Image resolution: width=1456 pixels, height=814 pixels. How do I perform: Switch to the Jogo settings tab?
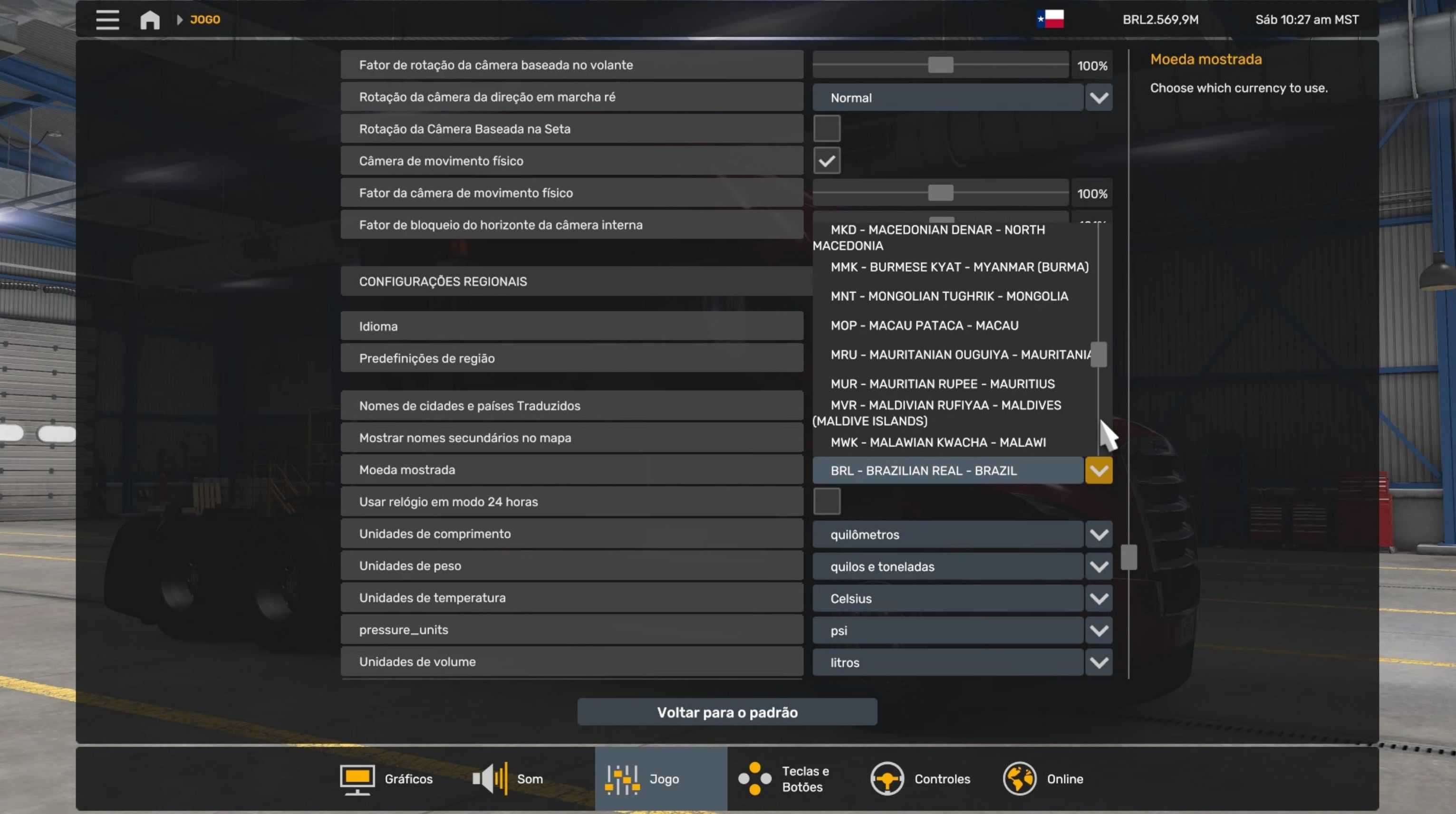coord(660,779)
